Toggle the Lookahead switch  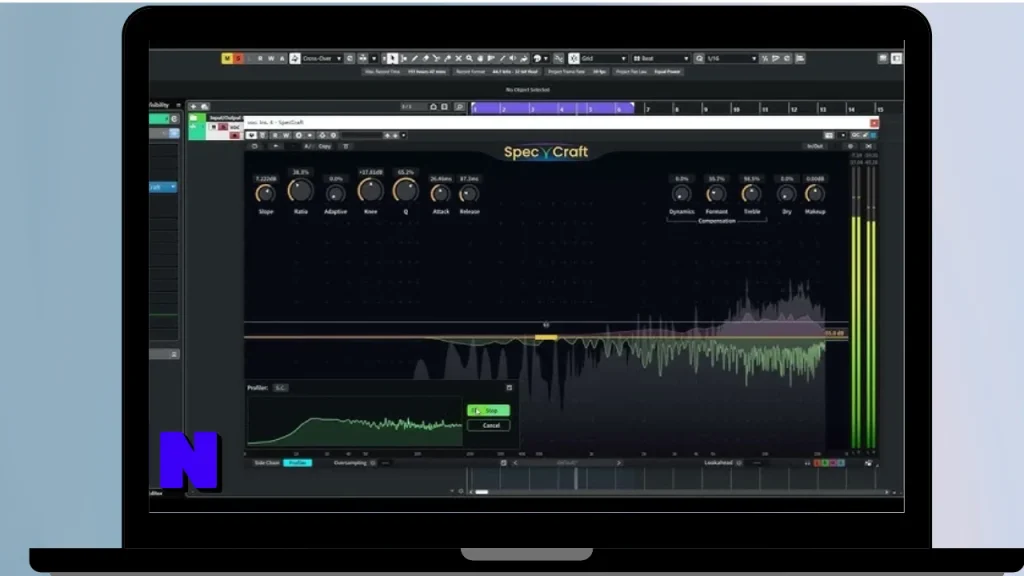[739, 463]
